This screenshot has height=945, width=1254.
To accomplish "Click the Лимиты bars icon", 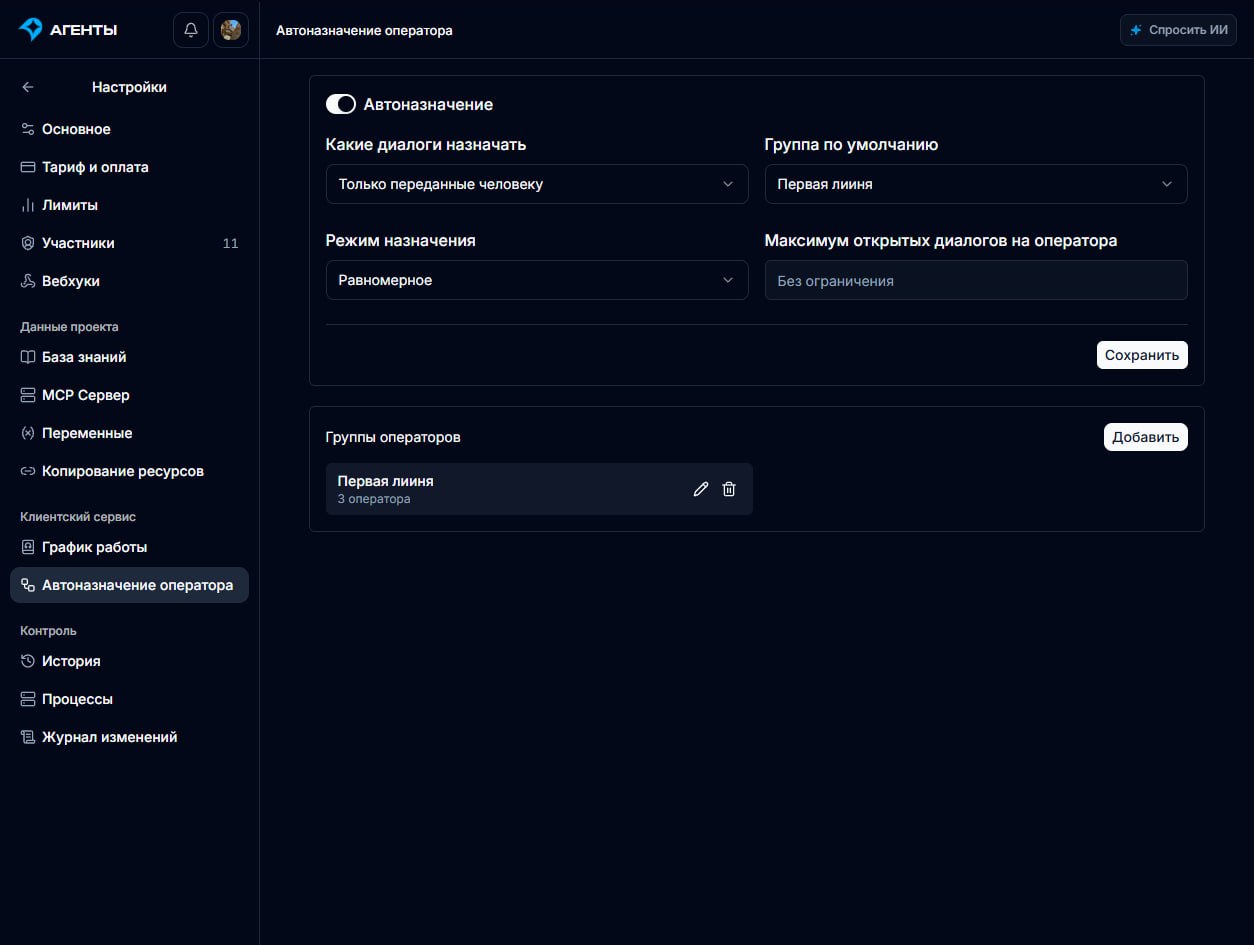I will coord(28,205).
